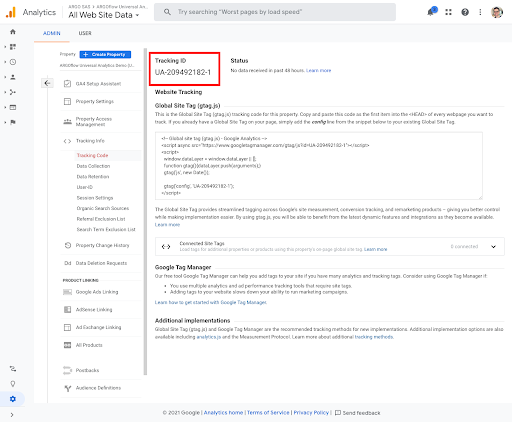This screenshot has height=422, width=512.
Task: Open the Behavior window icon
Action: pos(13,107)
